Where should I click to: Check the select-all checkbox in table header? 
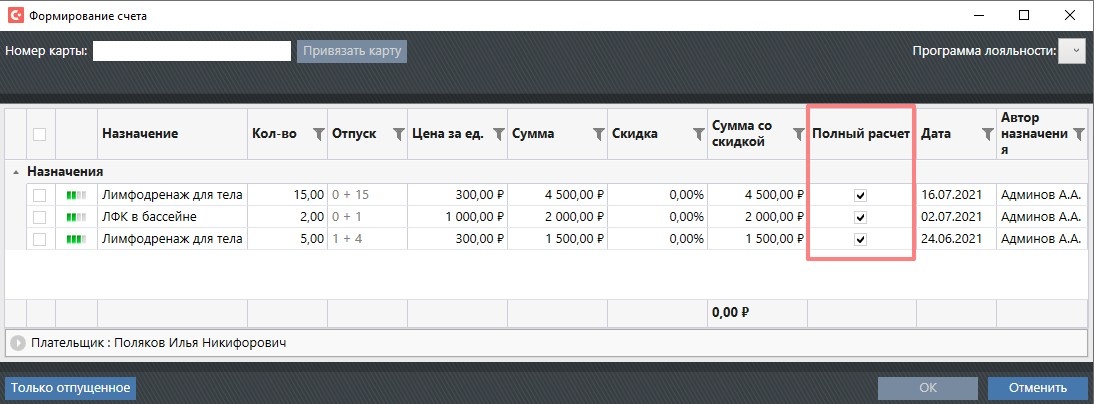(x=40, y=134)
